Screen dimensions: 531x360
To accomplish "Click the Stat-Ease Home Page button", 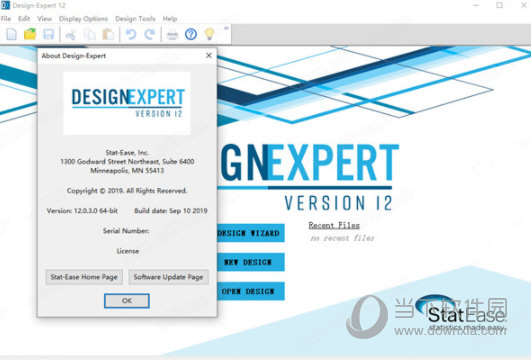I will [84, 277].
